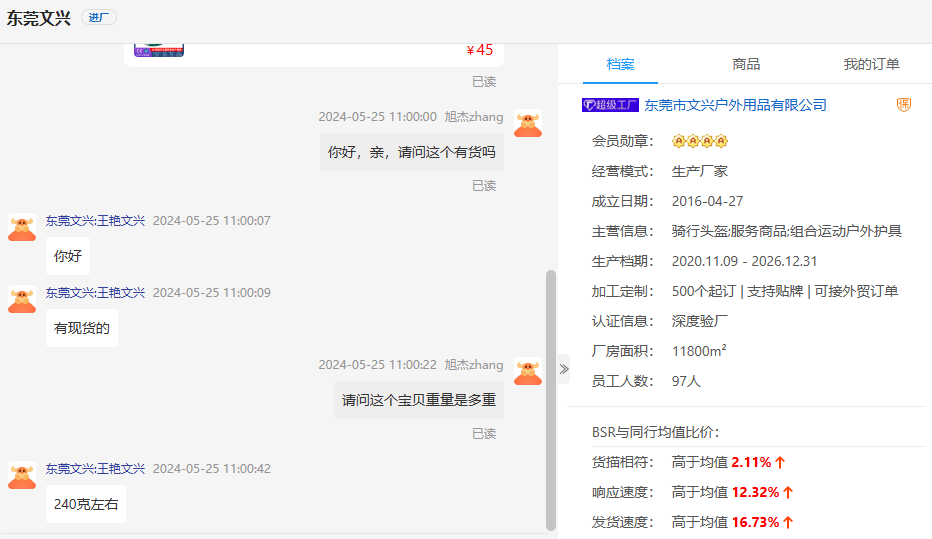Click the 东莞文兴 chat title

[x=38, y=18]
